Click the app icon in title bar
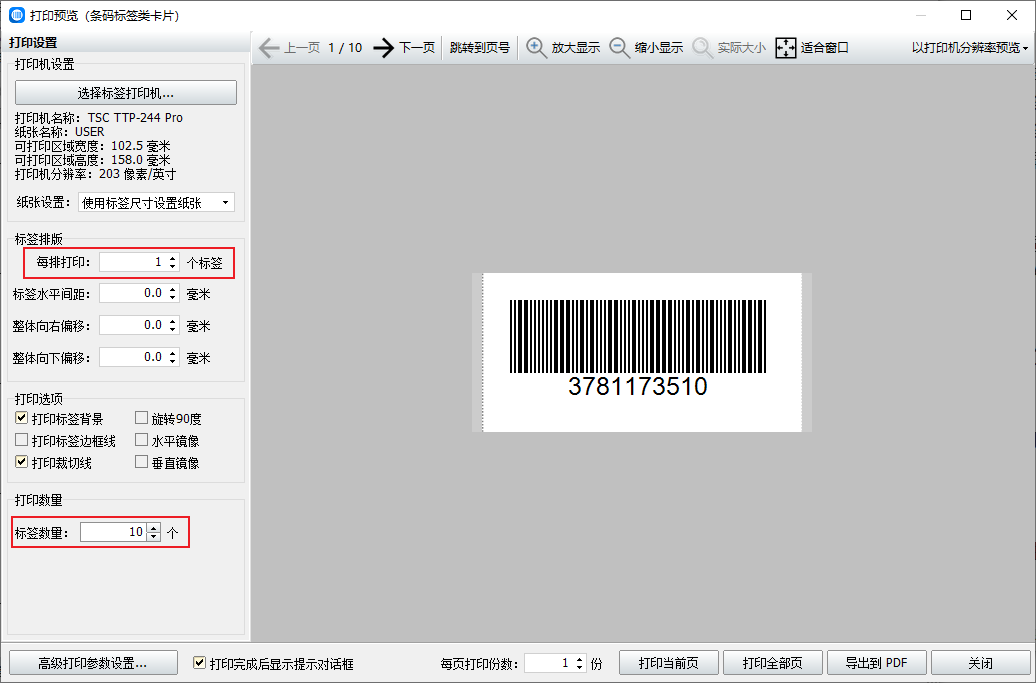Image resolution: width=1036 pixels, height=683 pixels. pyautogui.click(x=17, y=15)
